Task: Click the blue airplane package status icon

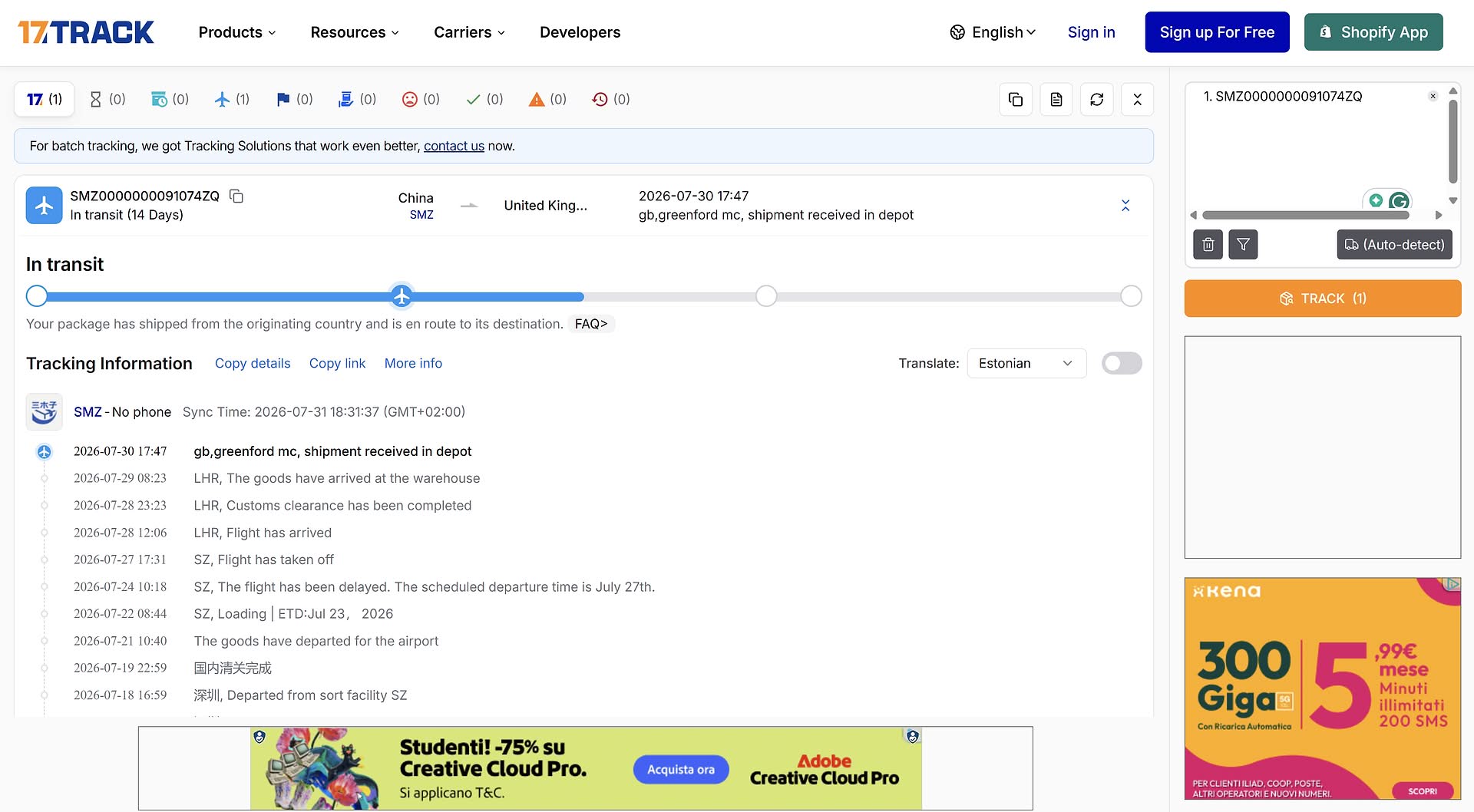Action: coord(45,206)
